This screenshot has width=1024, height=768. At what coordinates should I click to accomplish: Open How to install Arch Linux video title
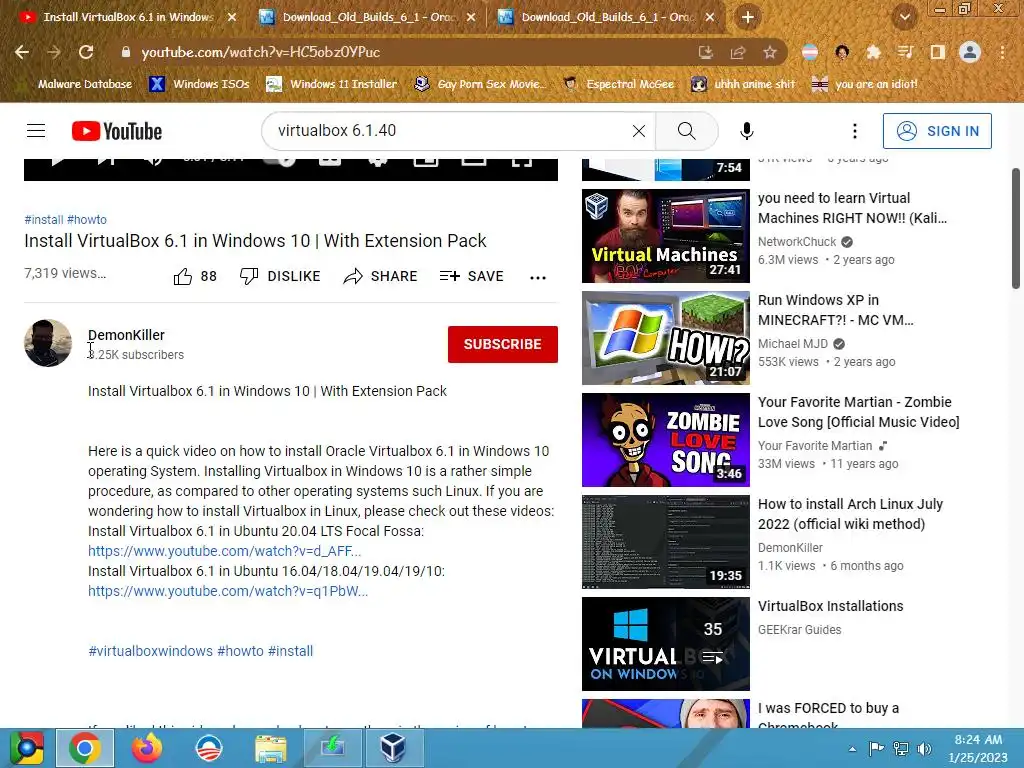point(850,514)
